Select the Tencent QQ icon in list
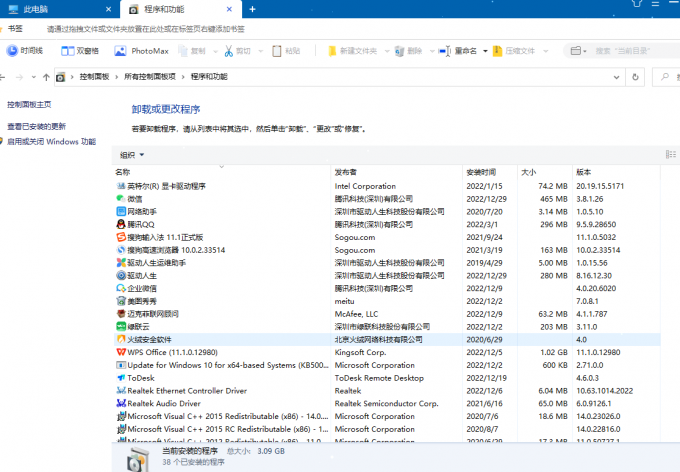680x472 pixels. pos(121,225)
